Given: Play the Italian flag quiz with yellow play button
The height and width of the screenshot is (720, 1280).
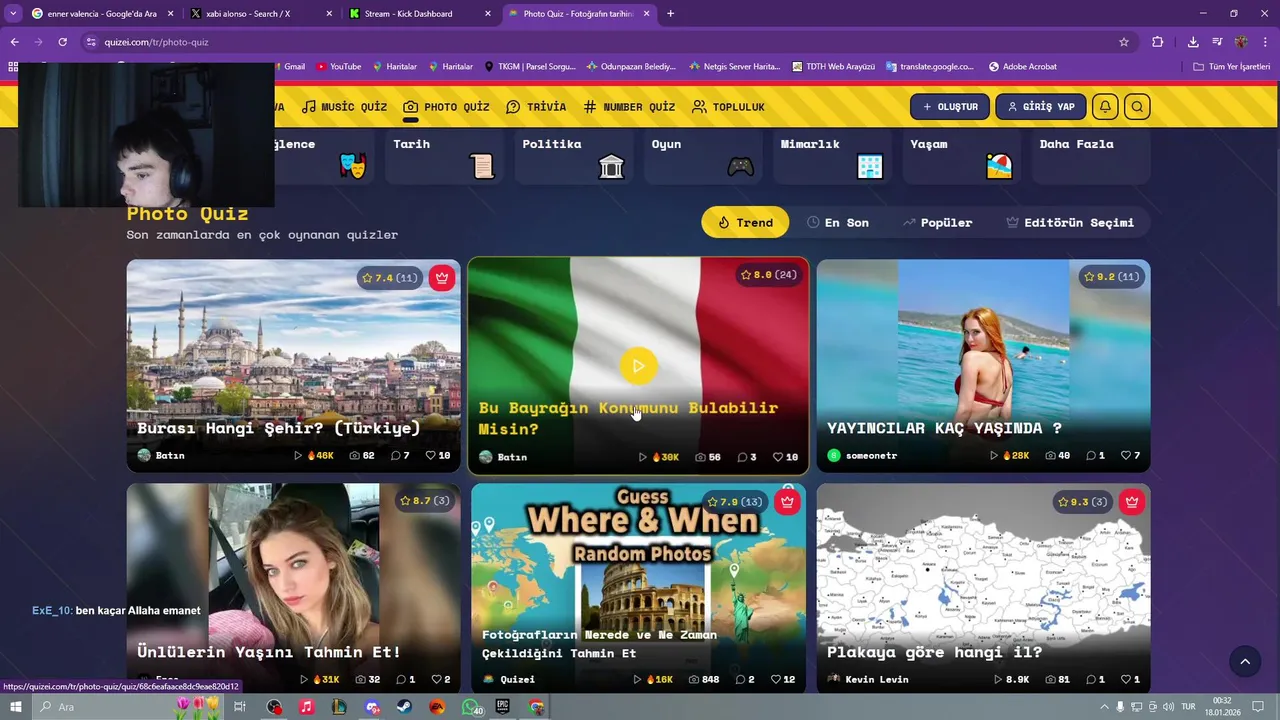Looking at the screenshot, I should point(638,366).
